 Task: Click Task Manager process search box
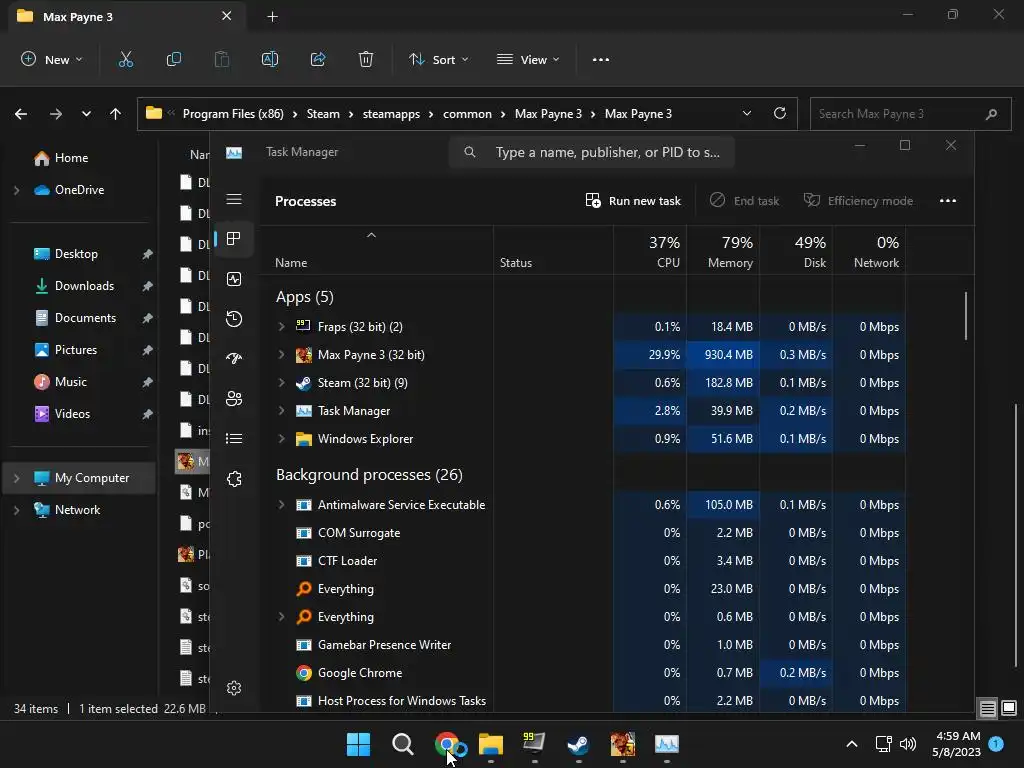pyautogui.click(x=592, y=152)
